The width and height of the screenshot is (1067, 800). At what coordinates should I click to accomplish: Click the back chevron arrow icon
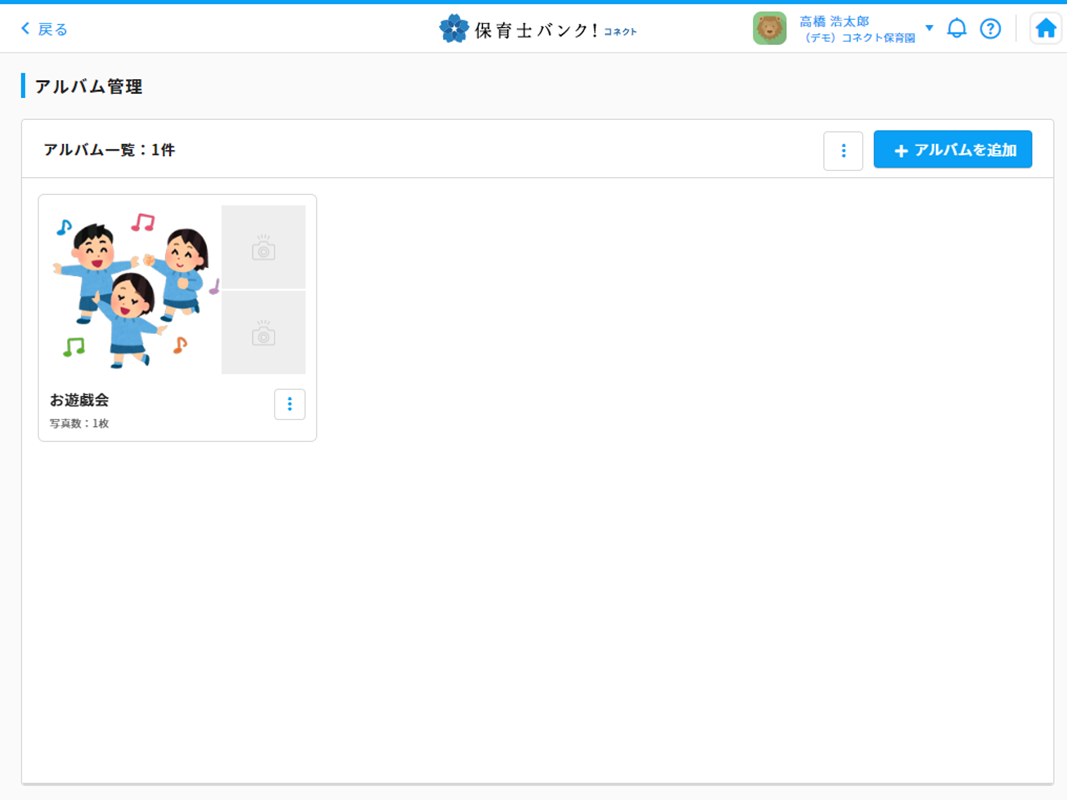26,28
